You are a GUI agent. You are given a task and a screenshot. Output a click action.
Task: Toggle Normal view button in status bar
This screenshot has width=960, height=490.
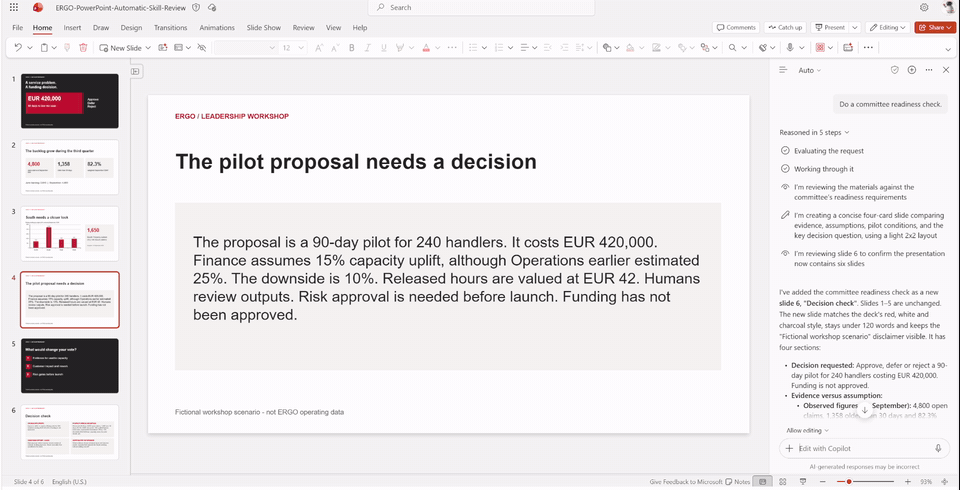762,482
